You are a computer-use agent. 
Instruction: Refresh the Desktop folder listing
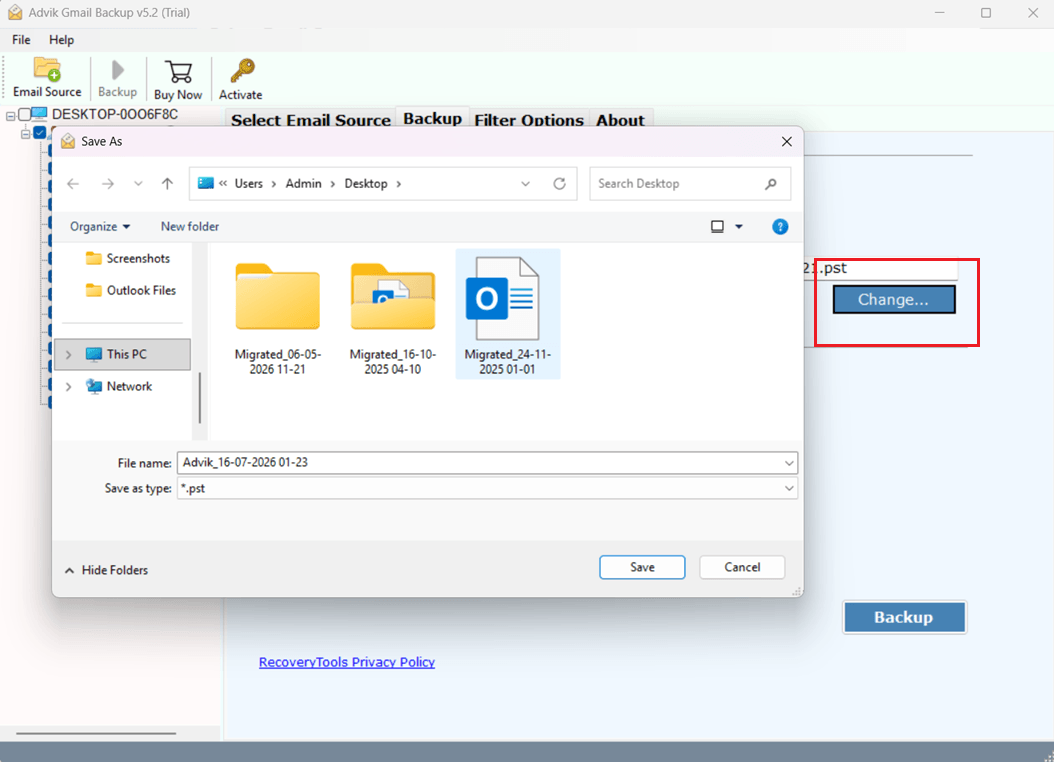(x=559, y=183)
